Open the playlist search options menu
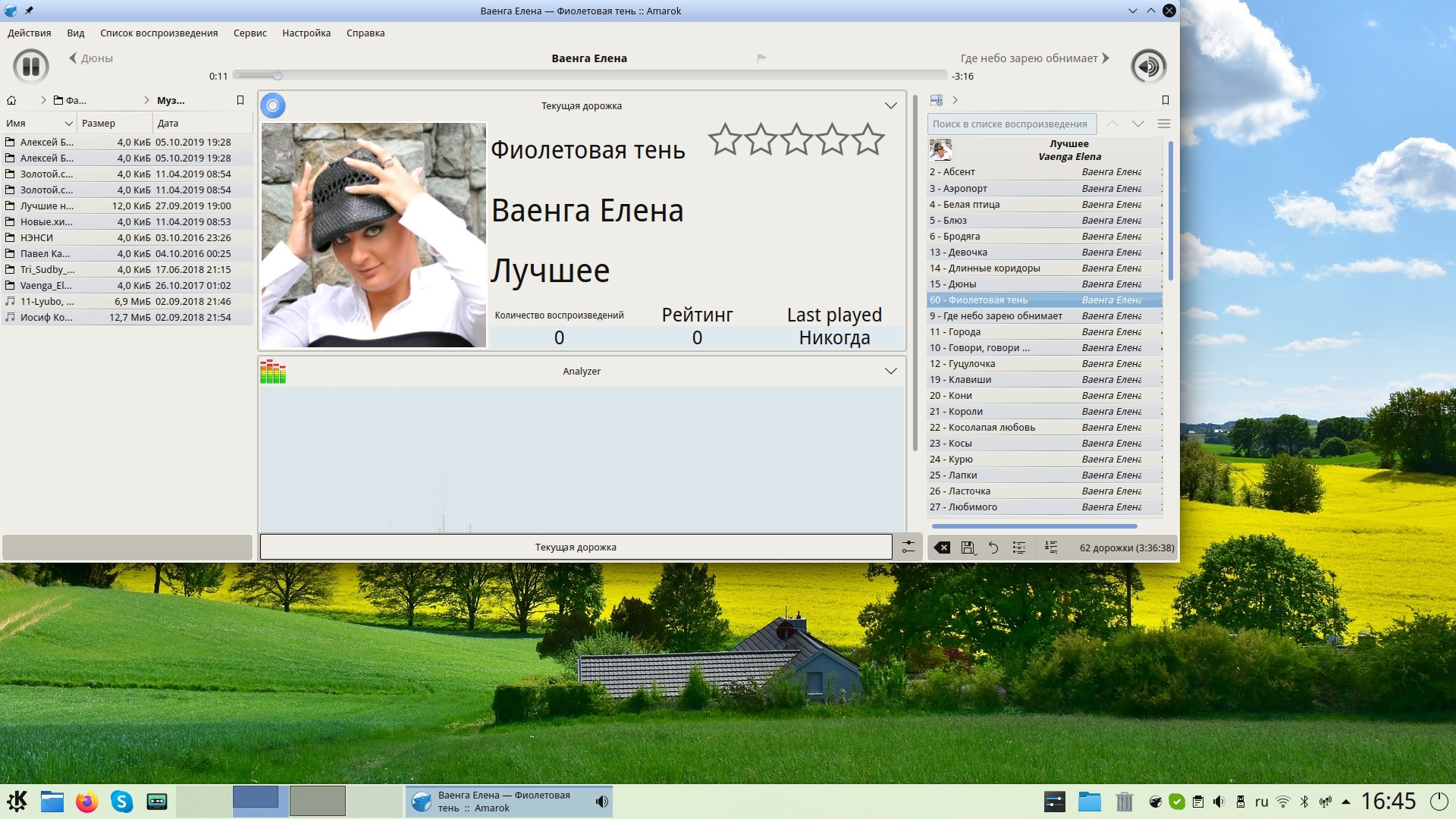The width and height of the screenshot is (1456, 819). [1164, 124]
